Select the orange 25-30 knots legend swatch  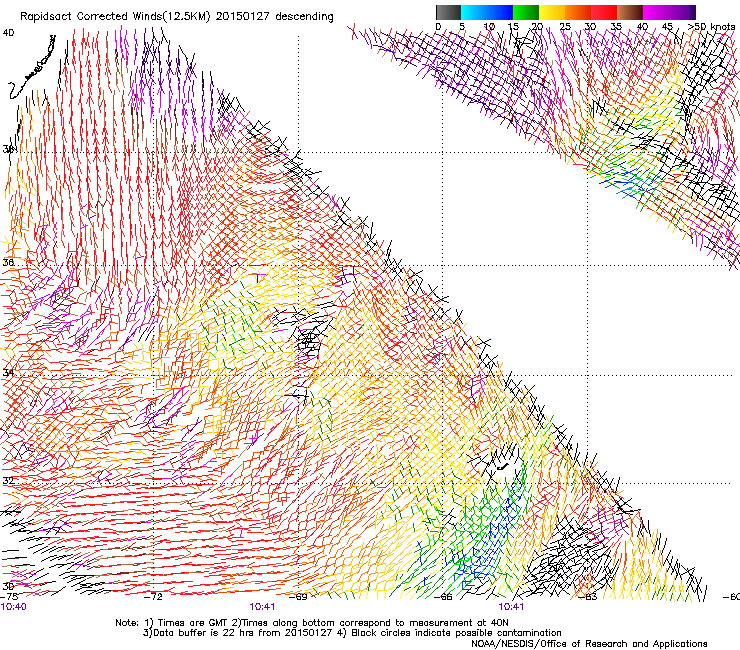coord(578,12)
